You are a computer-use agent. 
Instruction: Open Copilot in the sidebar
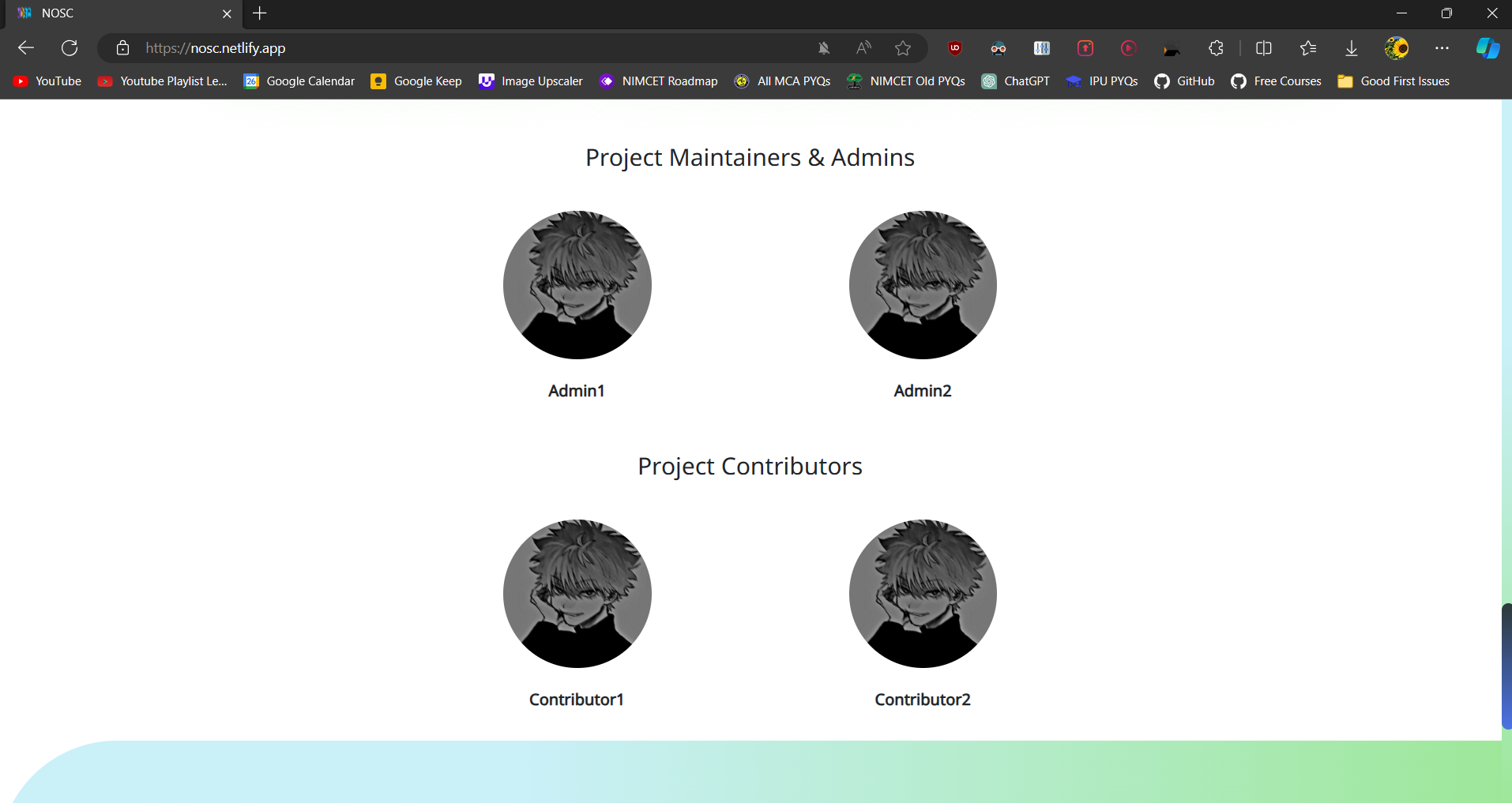1488,48
